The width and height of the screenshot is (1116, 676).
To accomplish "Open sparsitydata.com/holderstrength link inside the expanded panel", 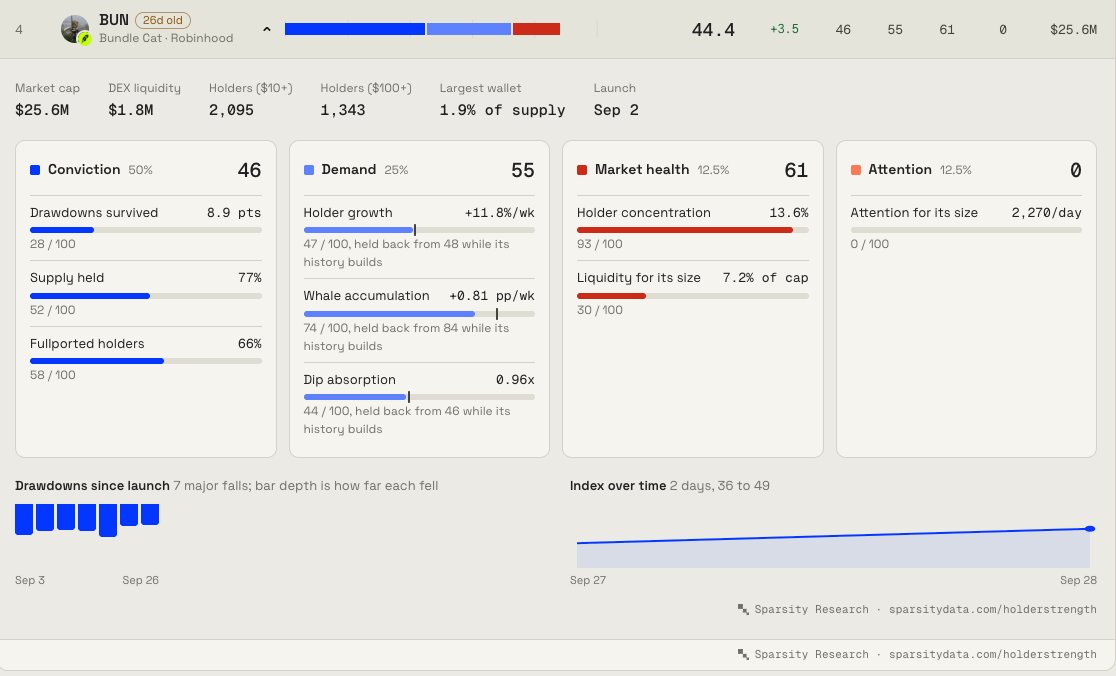I will pyautogui.click(x=992, y=610).
